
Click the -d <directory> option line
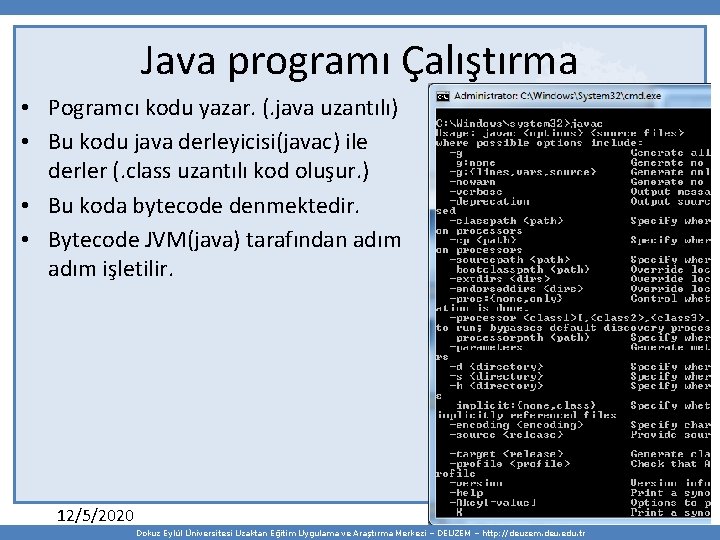tap(496, 366)
